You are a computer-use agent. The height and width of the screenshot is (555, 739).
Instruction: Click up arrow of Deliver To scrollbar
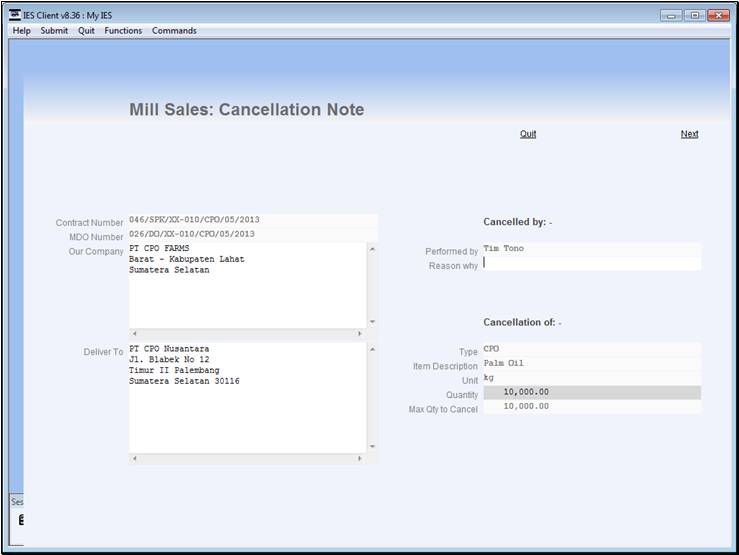(372, 349)
